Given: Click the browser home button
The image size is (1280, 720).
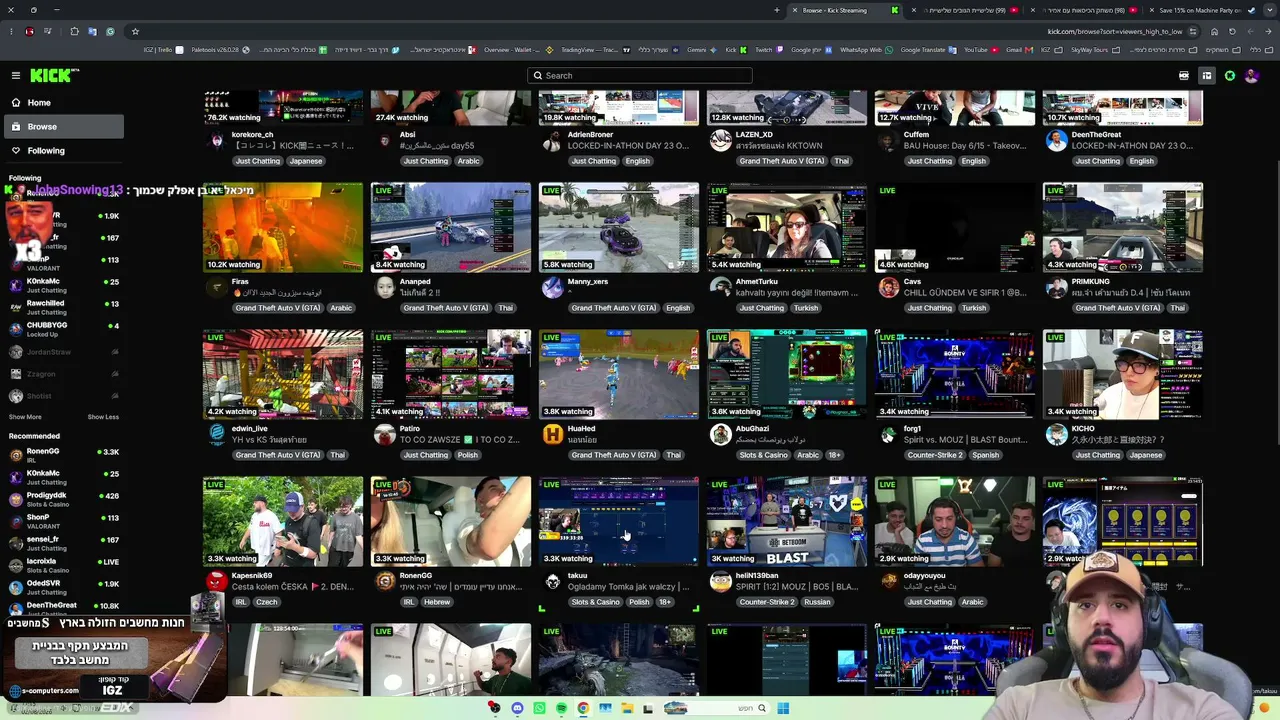Looking at the screenshot, I should 1214,31.
